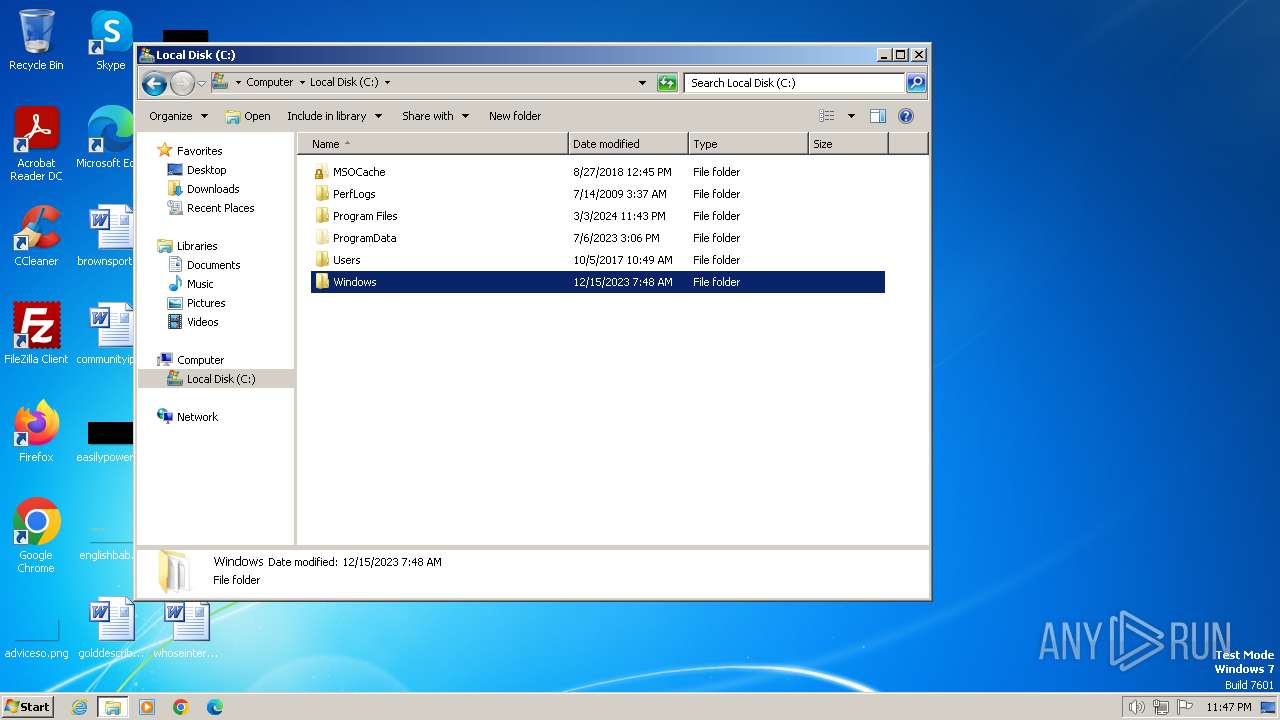The image size is (1280, 720).
Task: Click the forward navigation arrow
Action: (x=182, y=83)
